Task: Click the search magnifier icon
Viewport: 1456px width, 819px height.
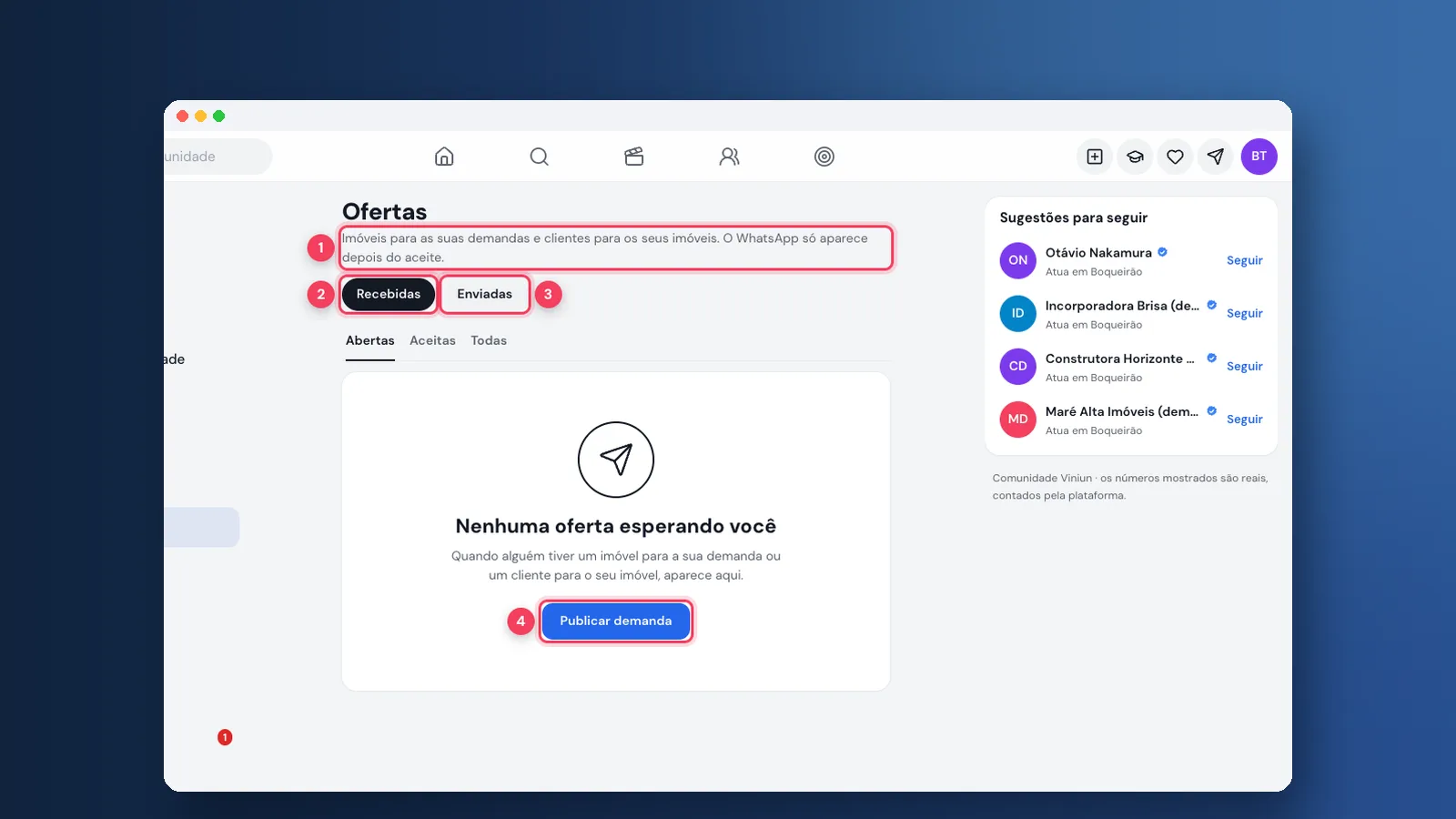Action: pos(539,157)
